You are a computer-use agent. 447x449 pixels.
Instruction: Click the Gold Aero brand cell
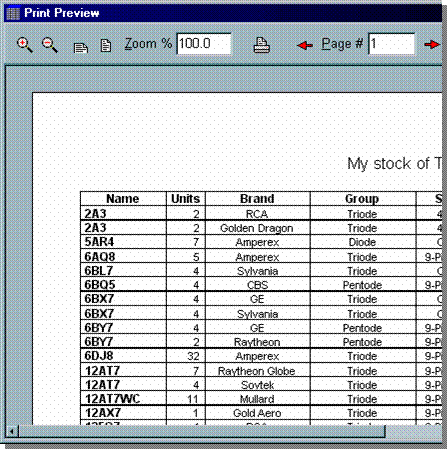click(x=257, y=413)
